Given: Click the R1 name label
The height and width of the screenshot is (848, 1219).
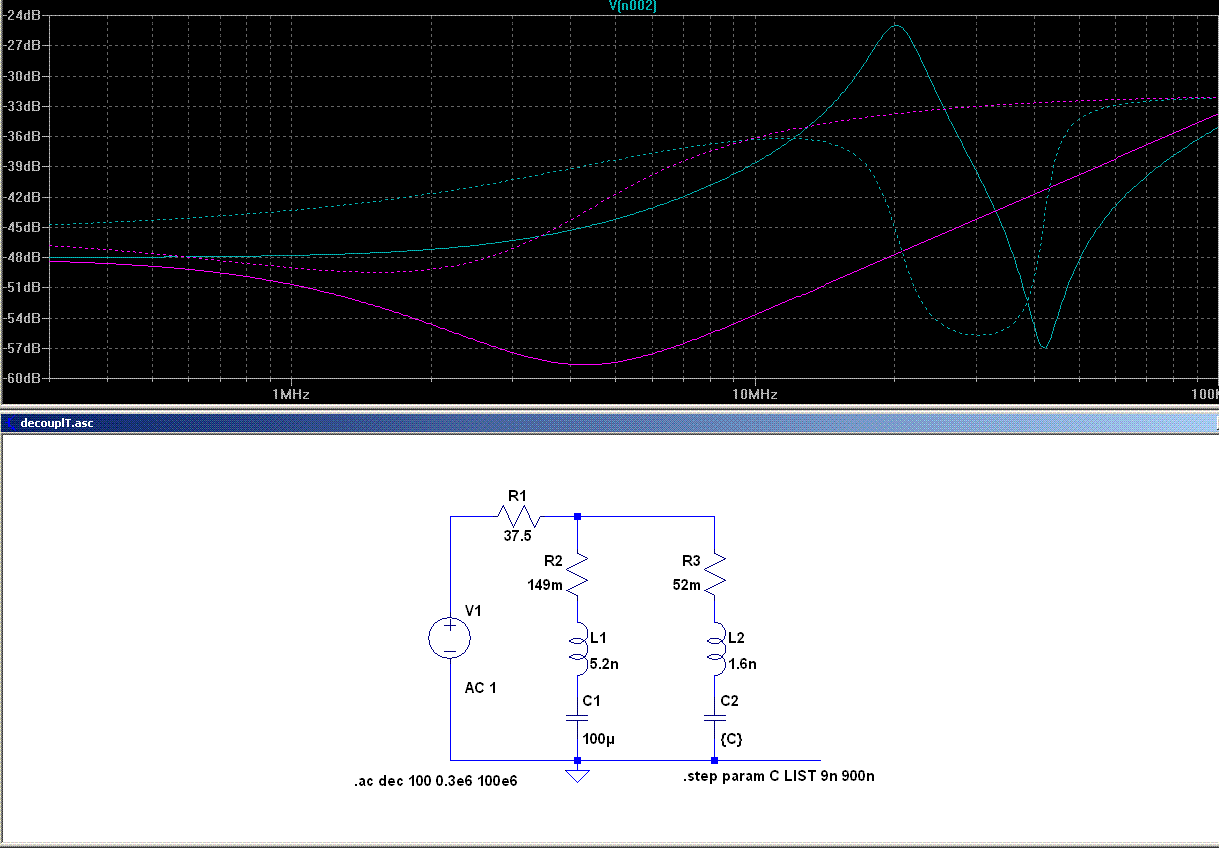Looking at the screenshot, I should point(516,495).
